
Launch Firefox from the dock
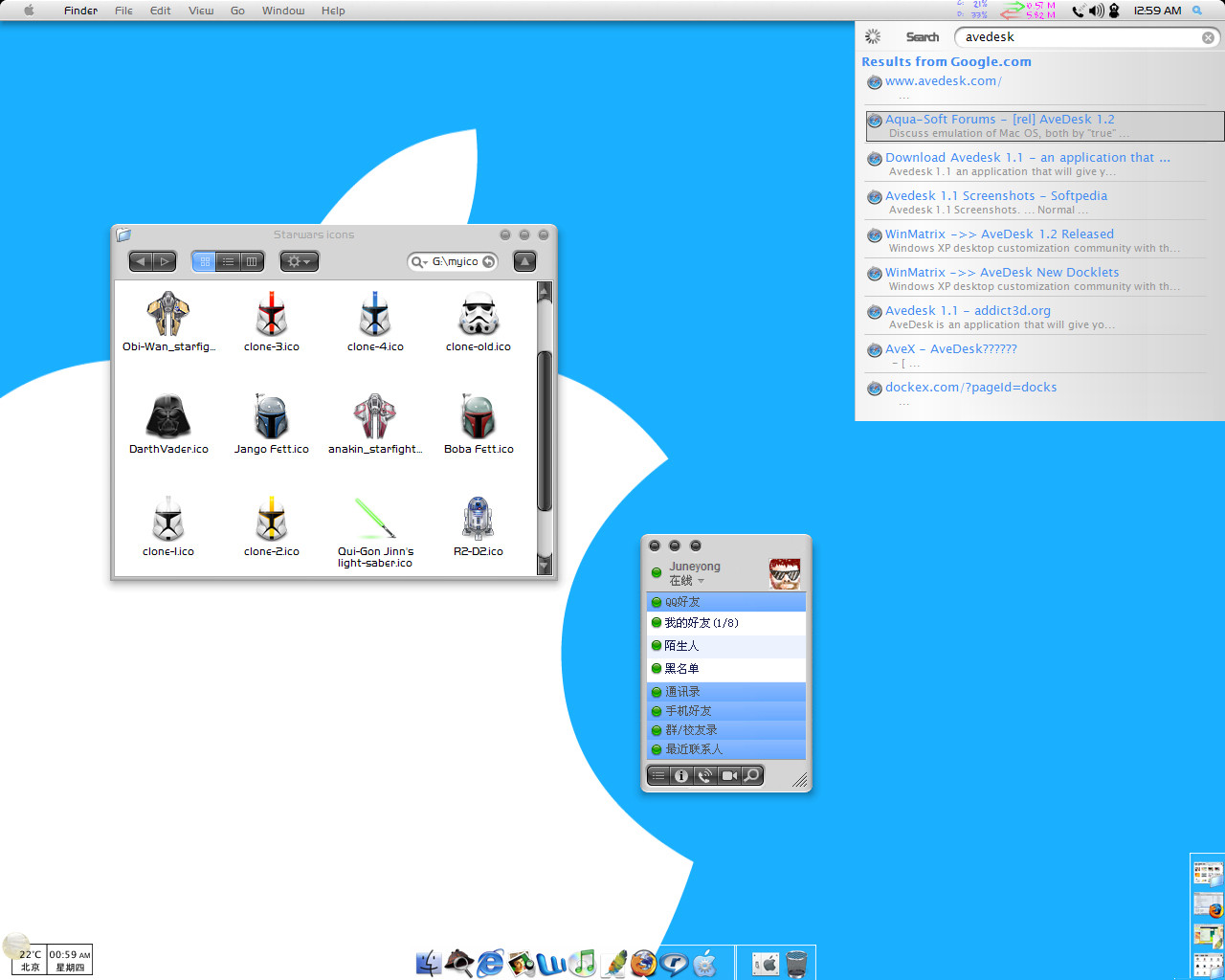point(643,963)
